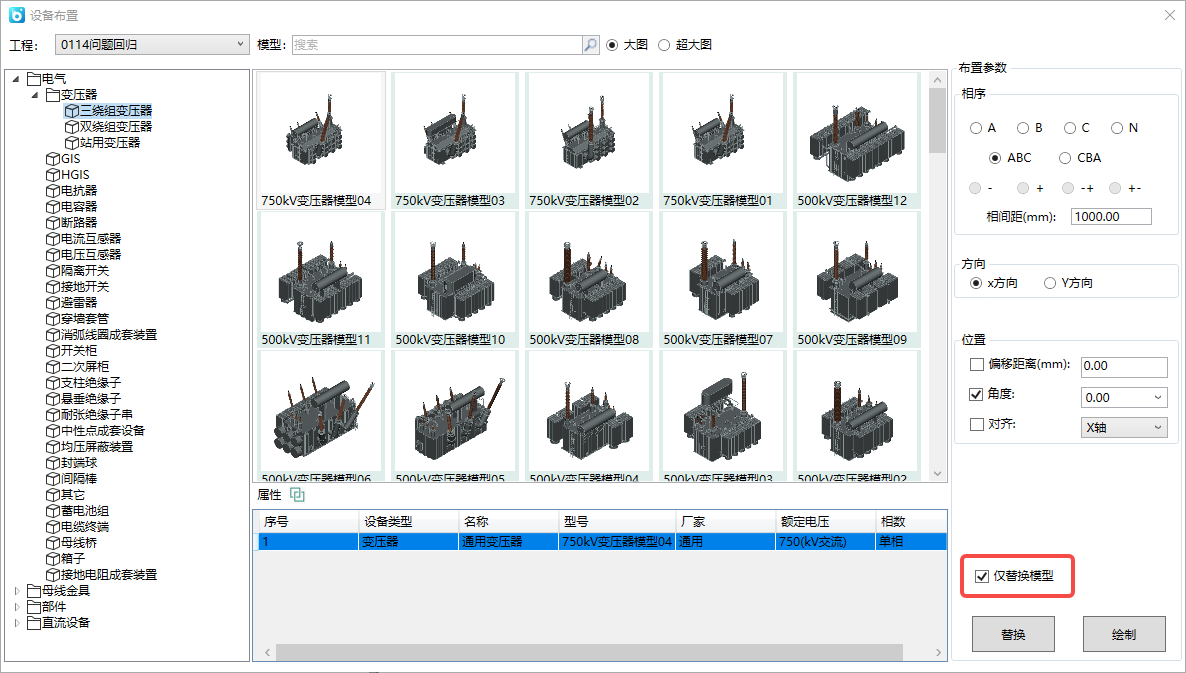Choose the Y方向 radio button
The height and width of the screenshot is (673, 1186).
[x=1050, y=283]
